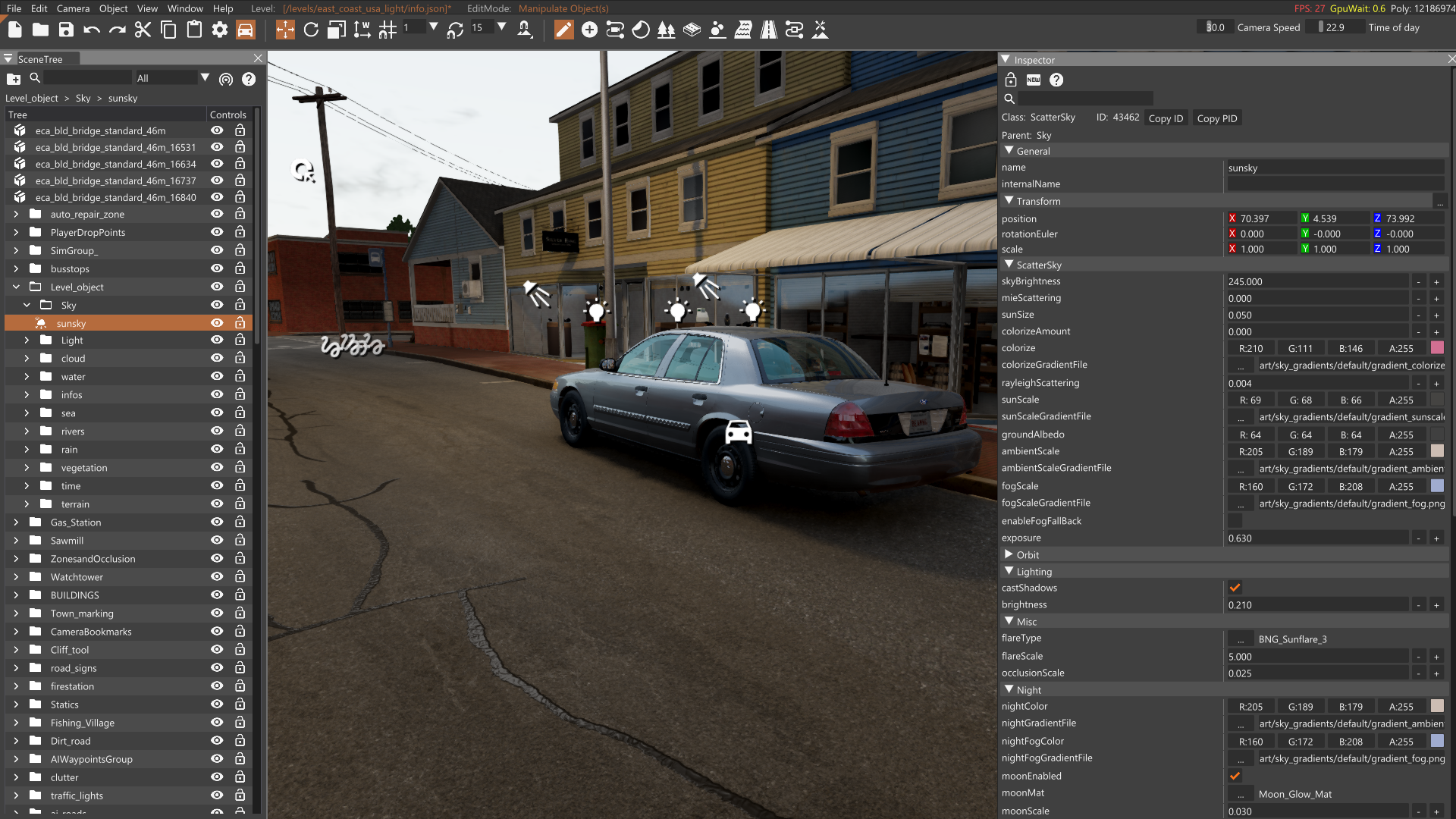Click the create object plus-circle icon

589,30
